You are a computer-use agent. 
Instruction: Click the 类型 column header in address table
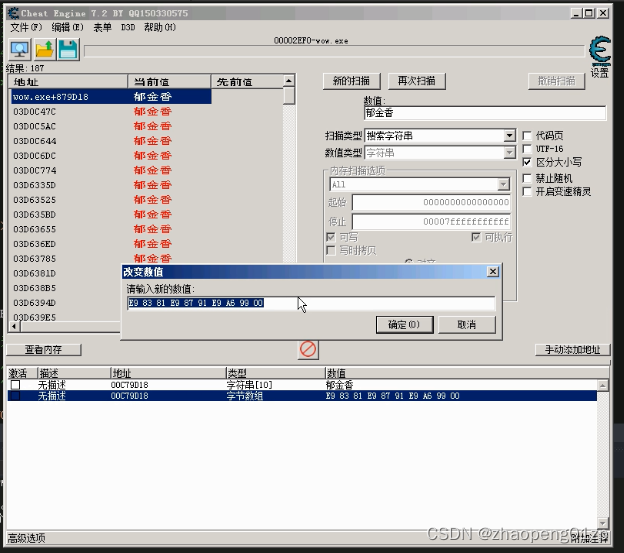click(275, 373)
